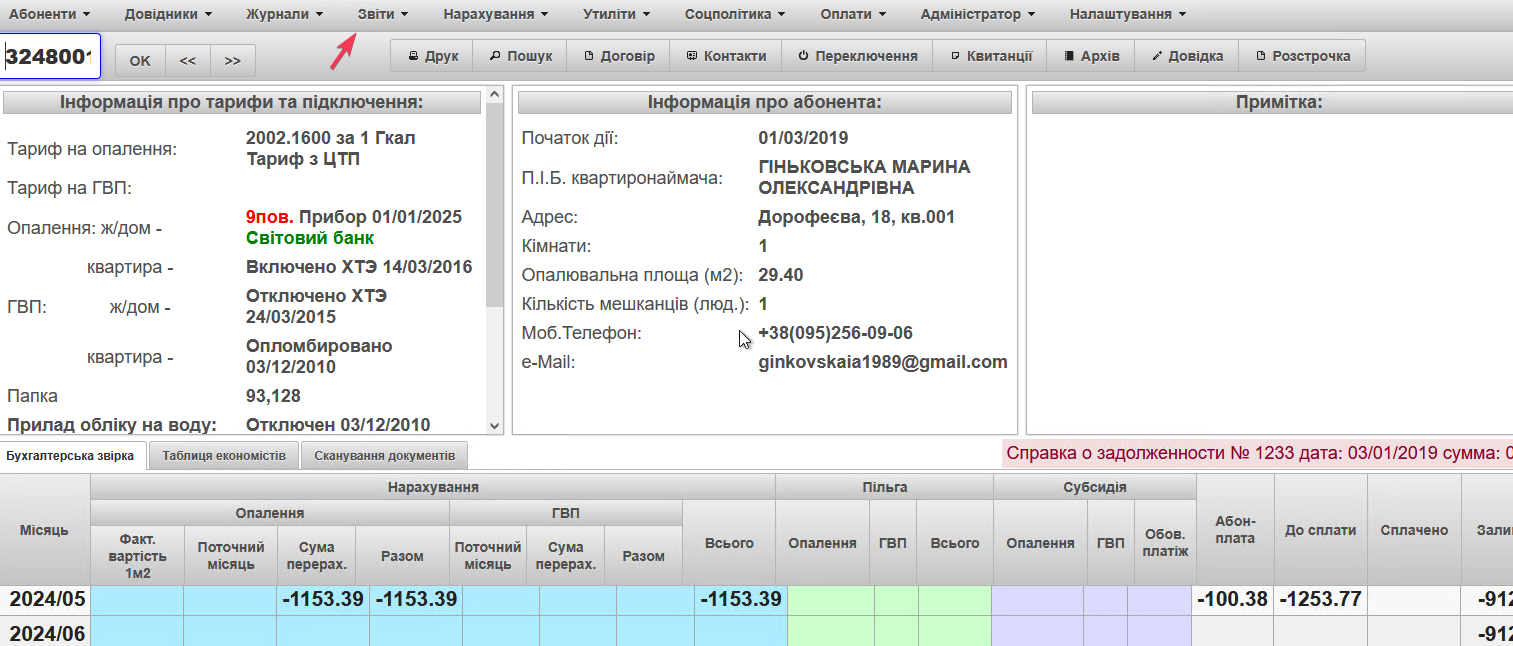Click the Світовий банк green text

click(x=310, y=238)
